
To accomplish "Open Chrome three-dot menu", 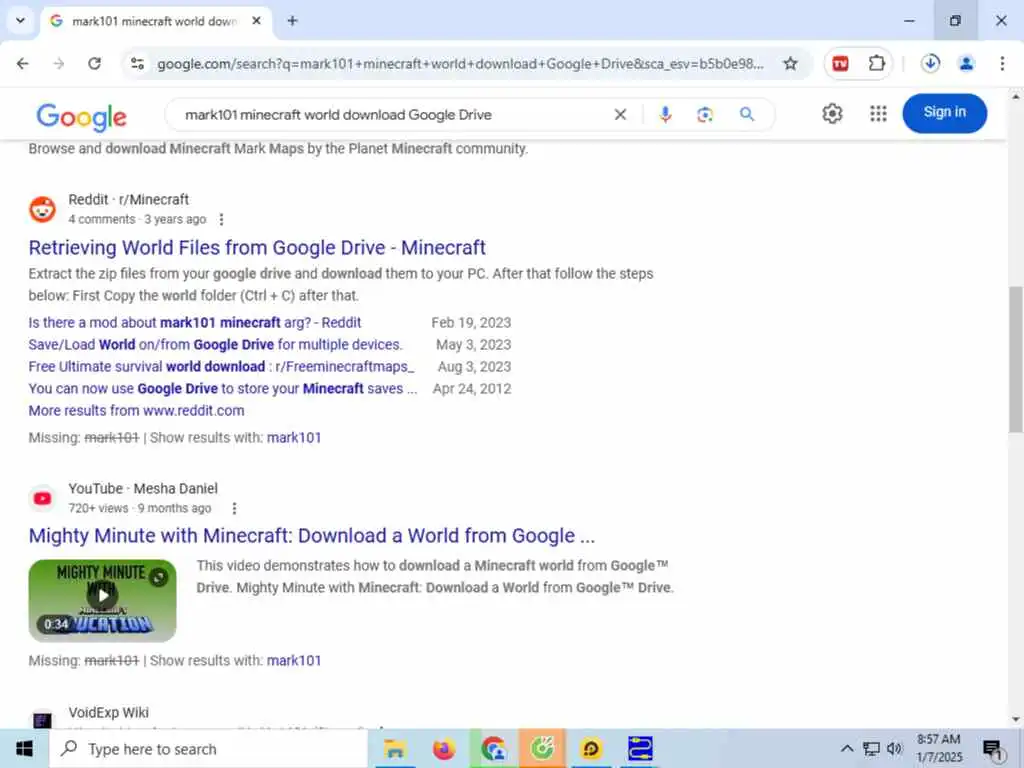I will [x=1002, y=63].
